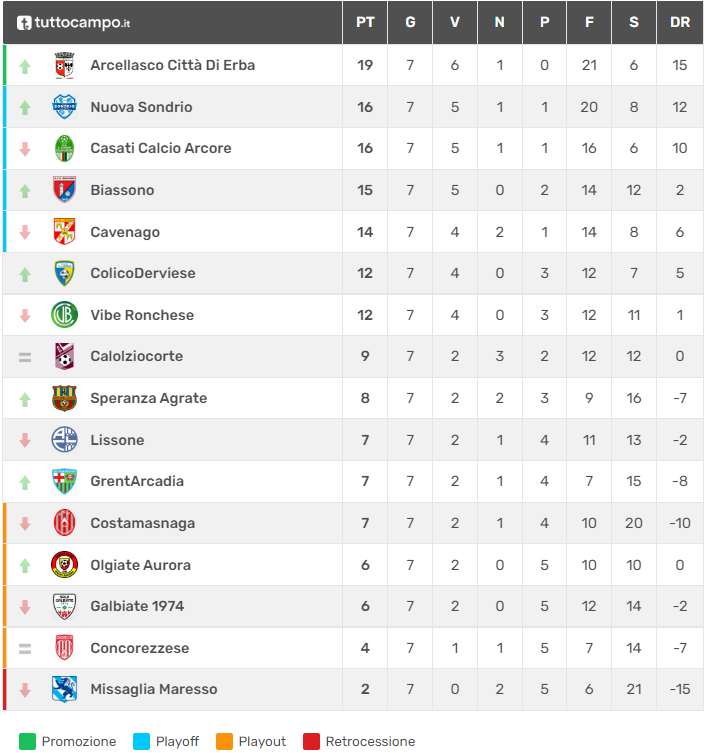Click the F goals-scored column header
707x753 pixels.
coord(589,22)
